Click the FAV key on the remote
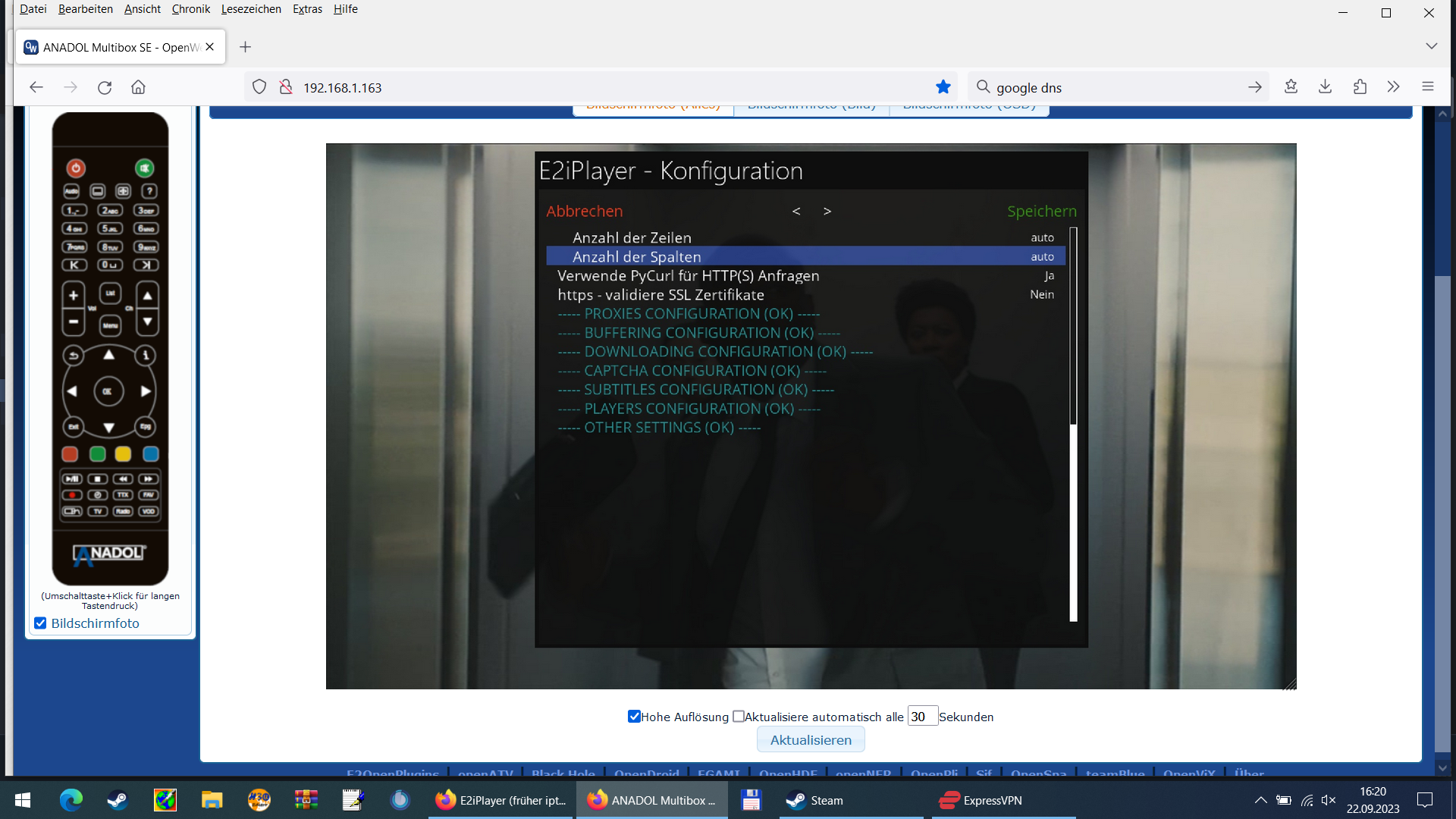 pyautogui.click(x=149, y=495)
